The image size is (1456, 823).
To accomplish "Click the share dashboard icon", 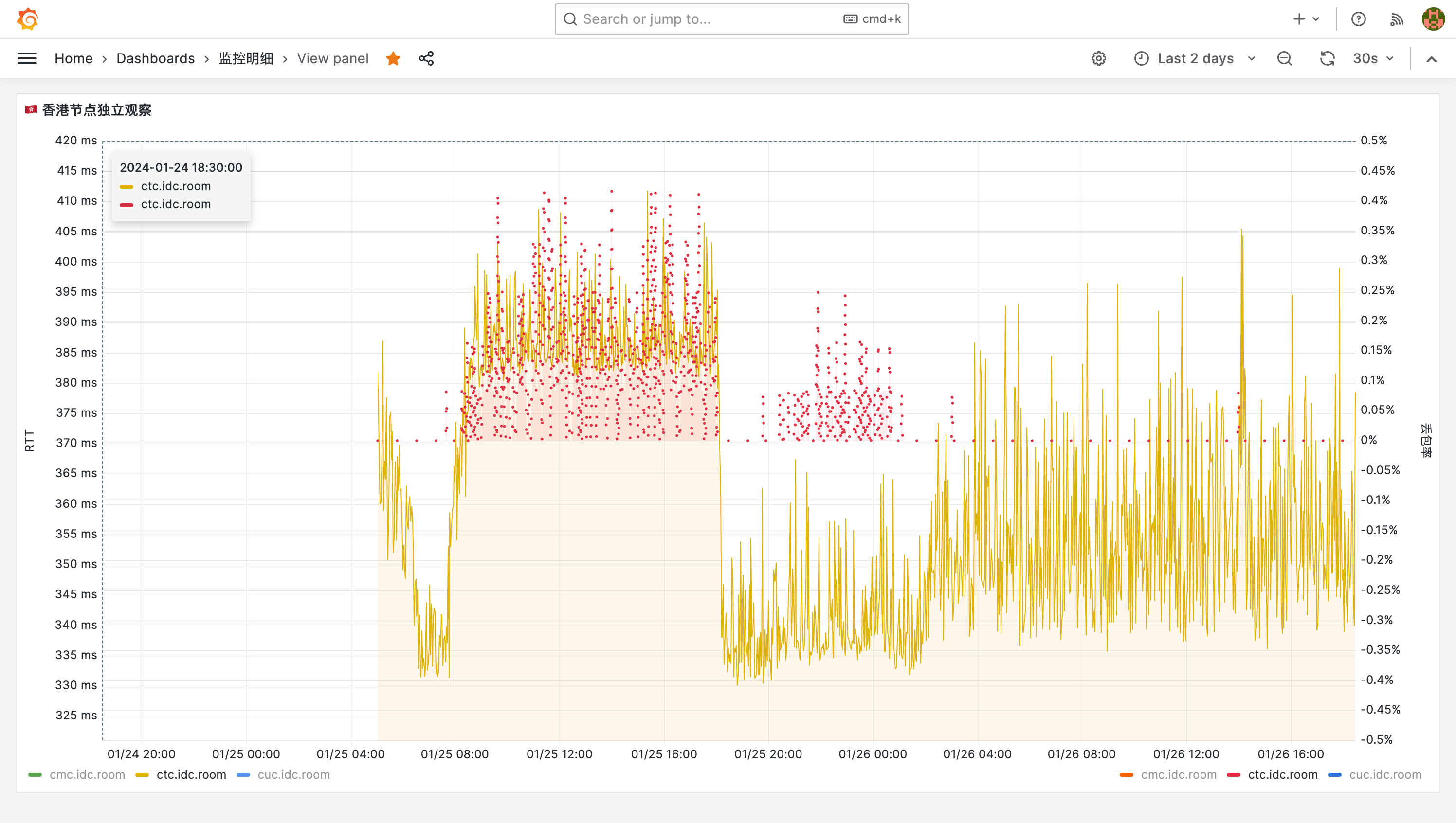I will pyautogui.click(x=426, y=58).
